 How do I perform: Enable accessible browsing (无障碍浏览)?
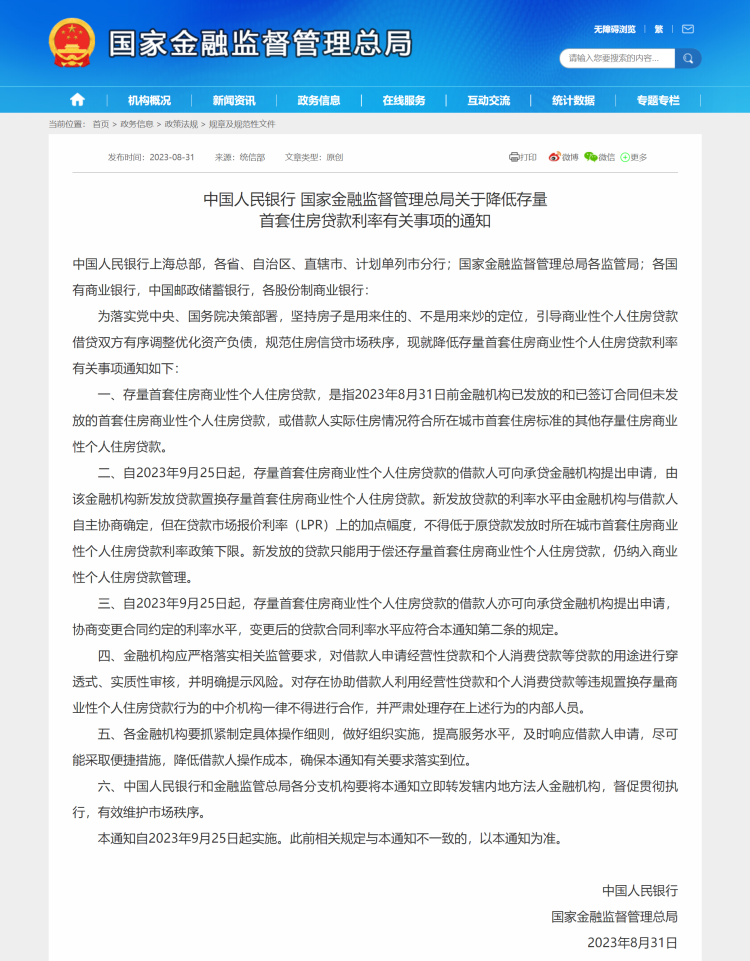point(614,29)
